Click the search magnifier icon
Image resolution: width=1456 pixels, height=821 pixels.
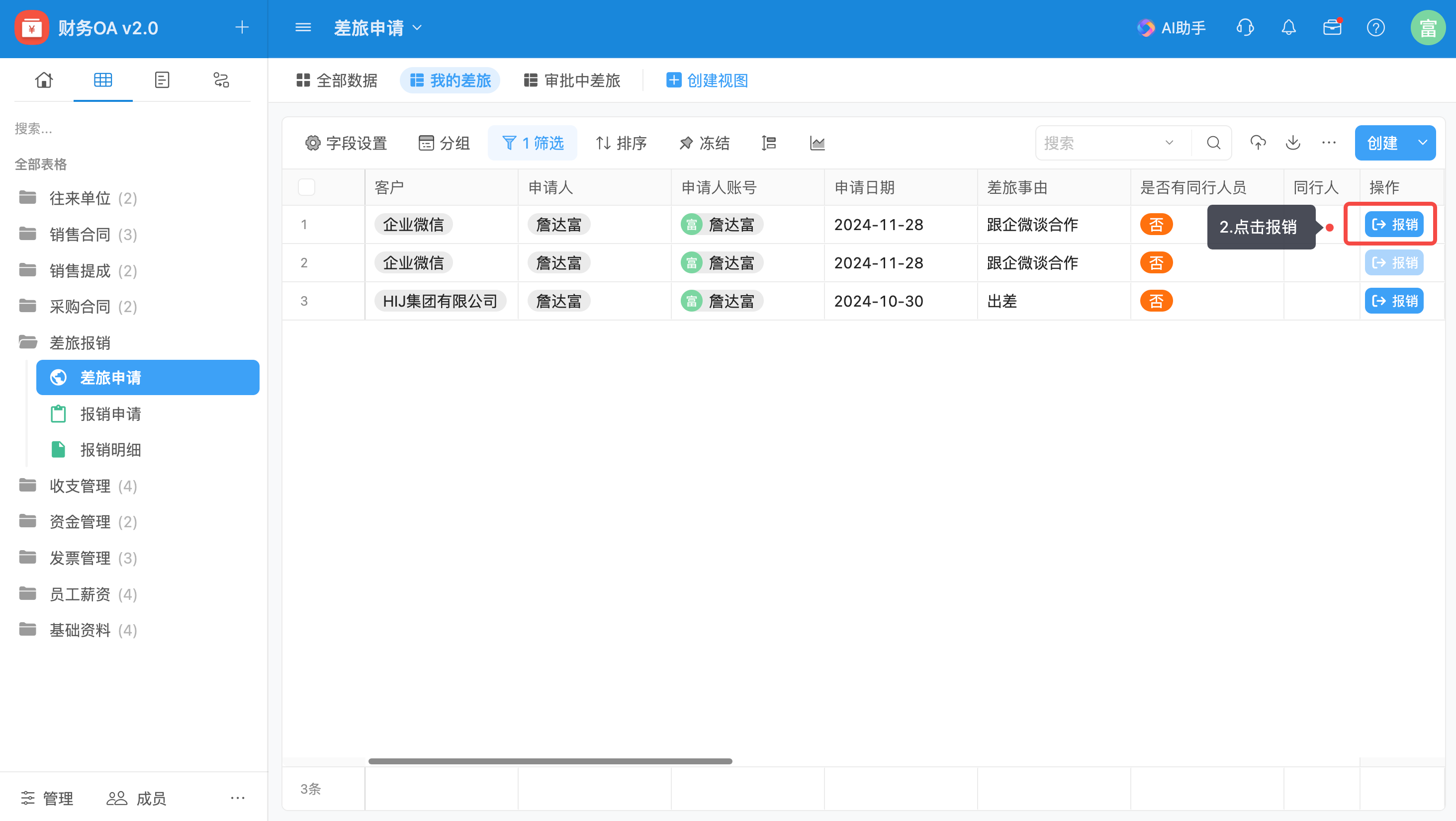1213,143
